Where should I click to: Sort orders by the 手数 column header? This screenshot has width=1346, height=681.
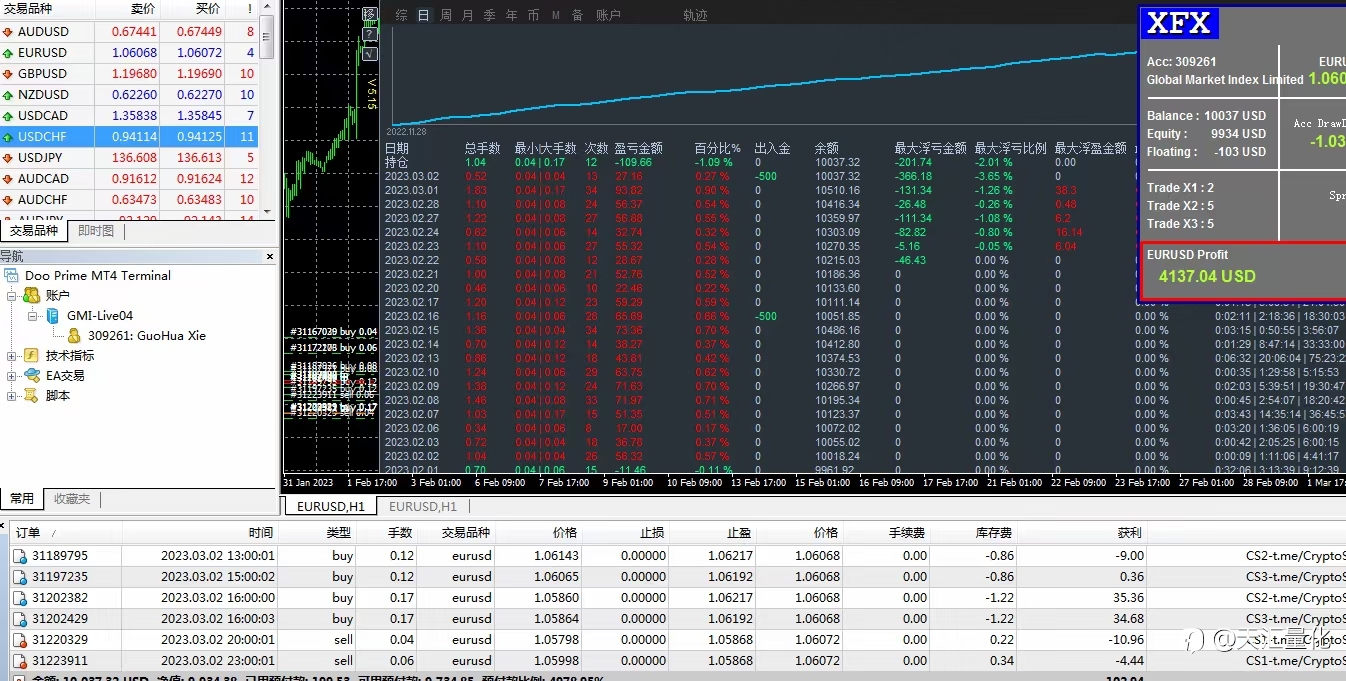pyautogui.click(x=389, y=533)
